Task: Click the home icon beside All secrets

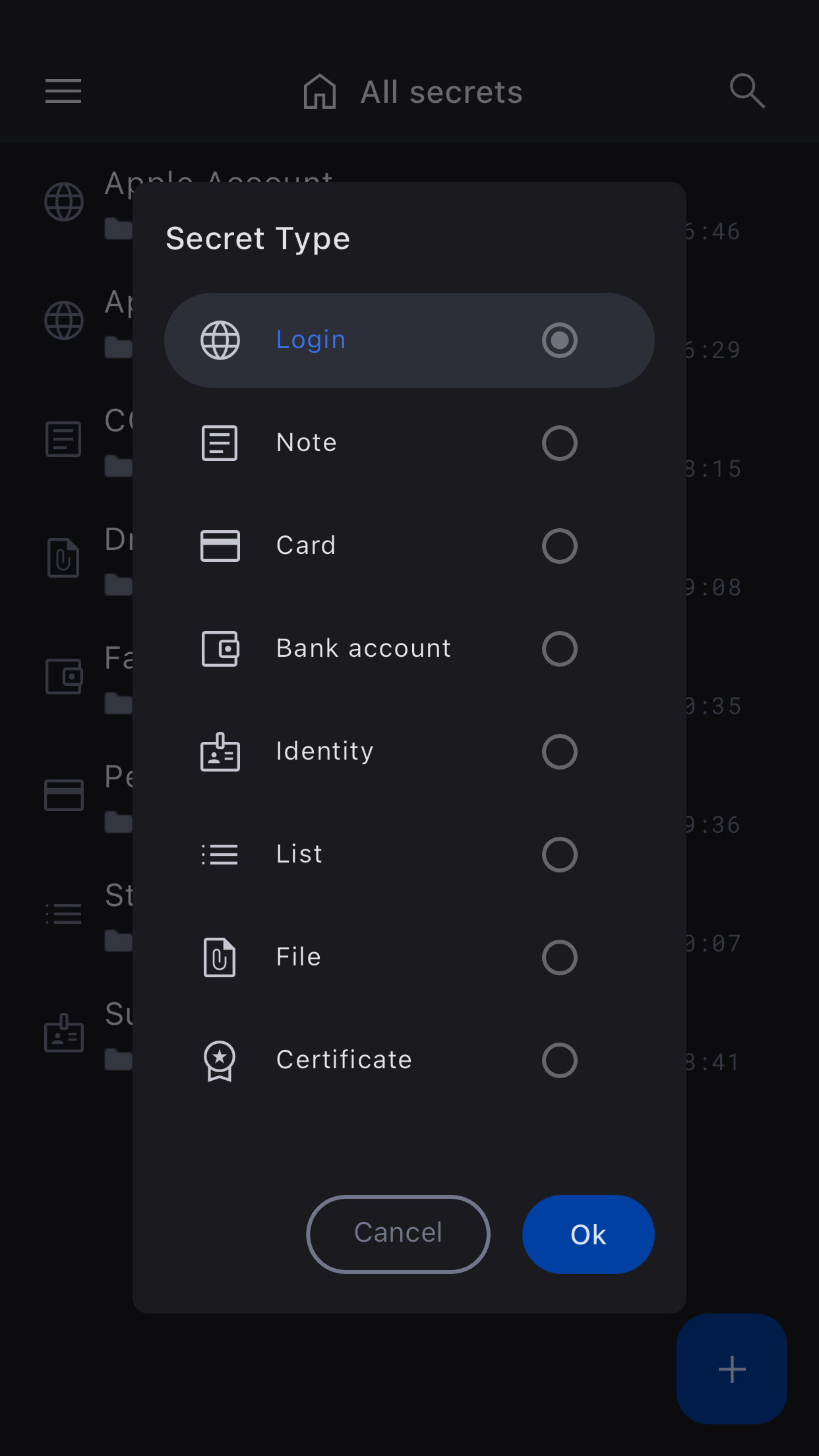Action: [x=320, y=91]
